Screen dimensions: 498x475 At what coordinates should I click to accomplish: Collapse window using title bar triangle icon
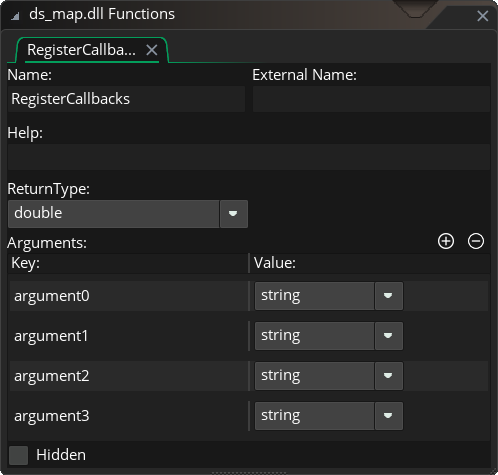(x=15, y=16)
